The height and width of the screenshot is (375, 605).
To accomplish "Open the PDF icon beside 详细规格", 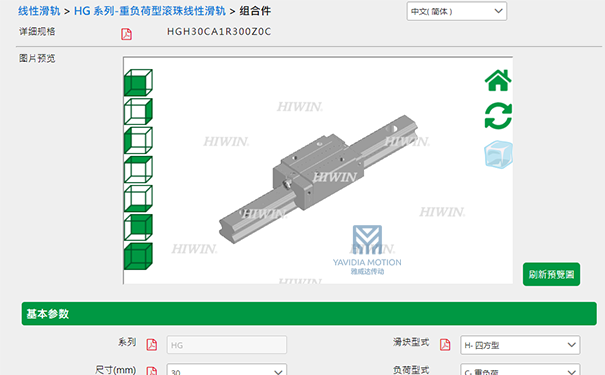I will [126, 34].
